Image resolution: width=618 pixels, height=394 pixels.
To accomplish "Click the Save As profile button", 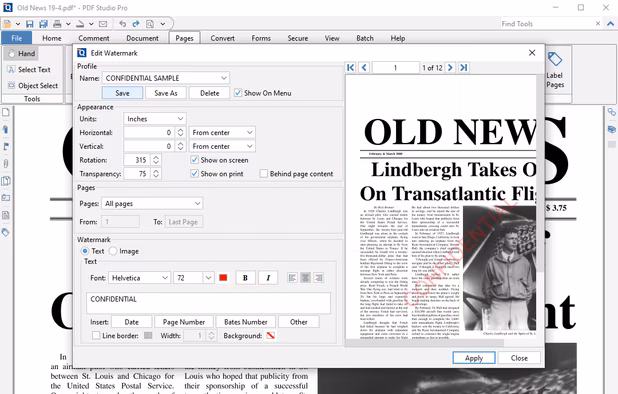I will click(166, 93).
